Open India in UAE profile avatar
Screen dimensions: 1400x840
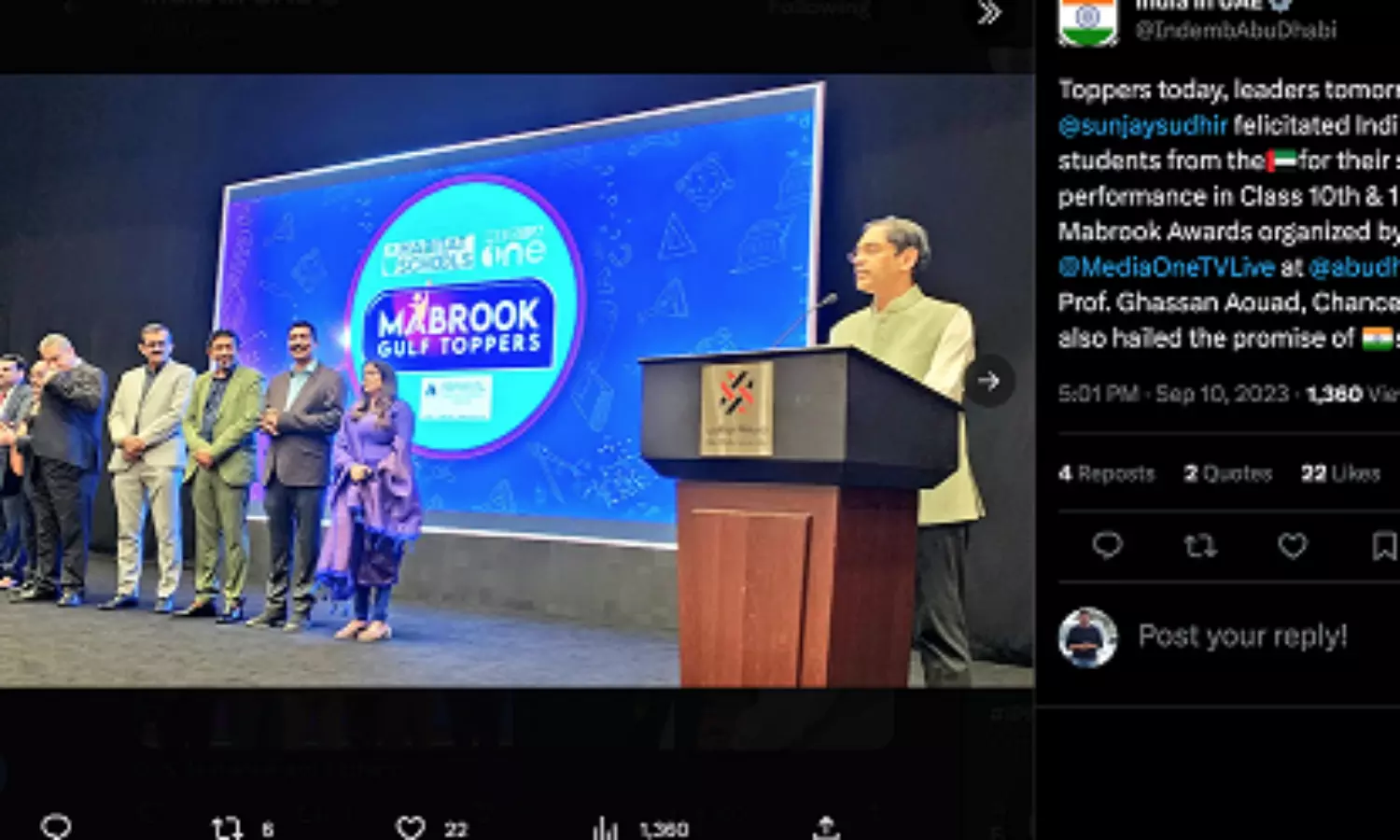pos(1088,21)
